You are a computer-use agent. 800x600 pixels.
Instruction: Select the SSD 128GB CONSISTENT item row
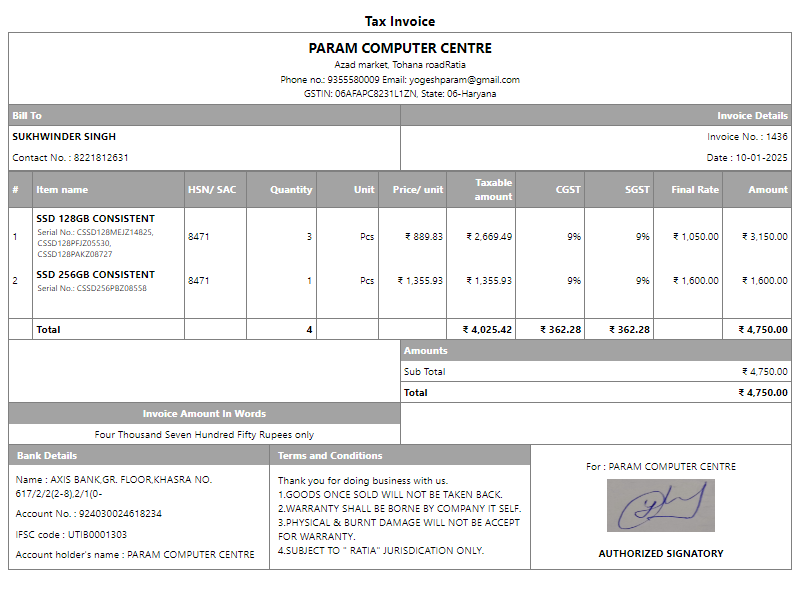(96, 218)
